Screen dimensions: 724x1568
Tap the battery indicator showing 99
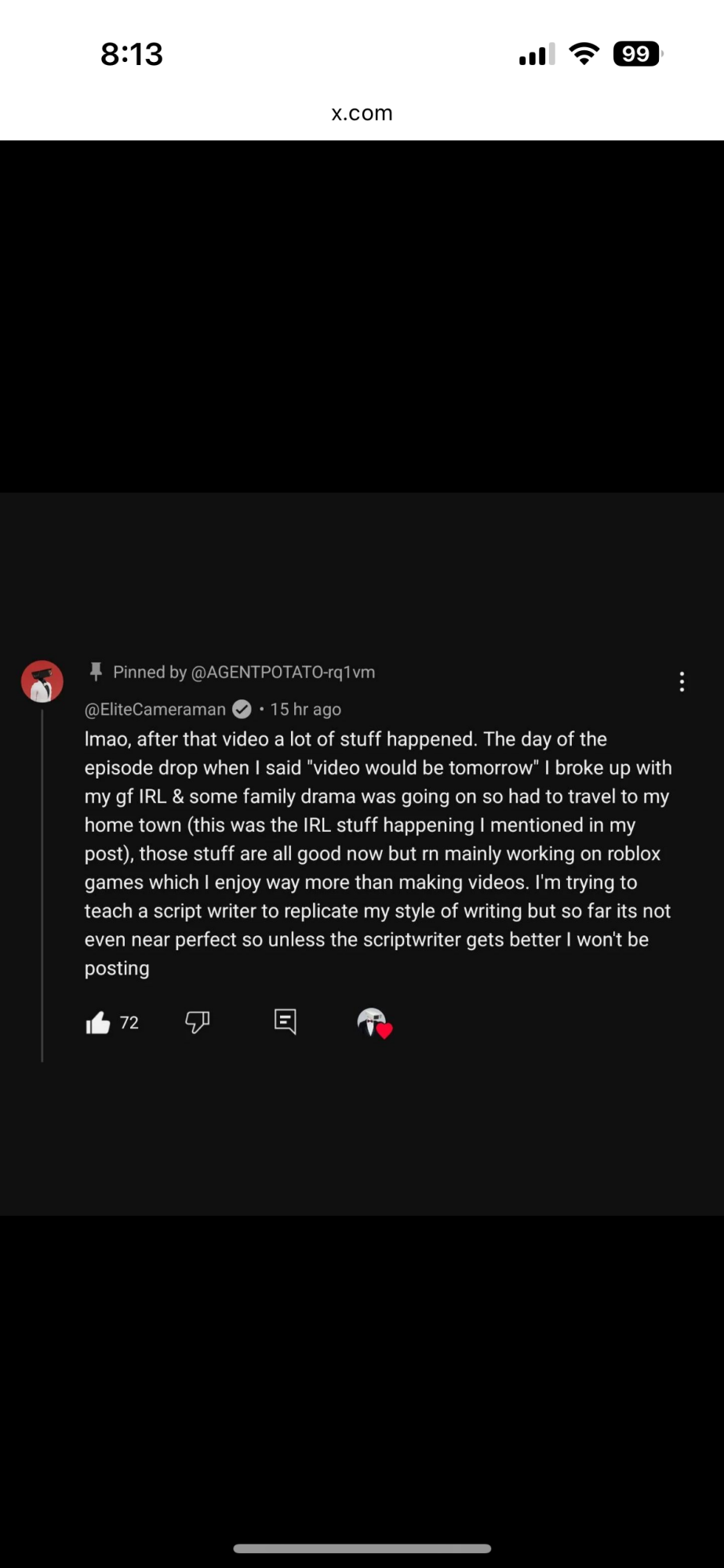tap(637, 54)
